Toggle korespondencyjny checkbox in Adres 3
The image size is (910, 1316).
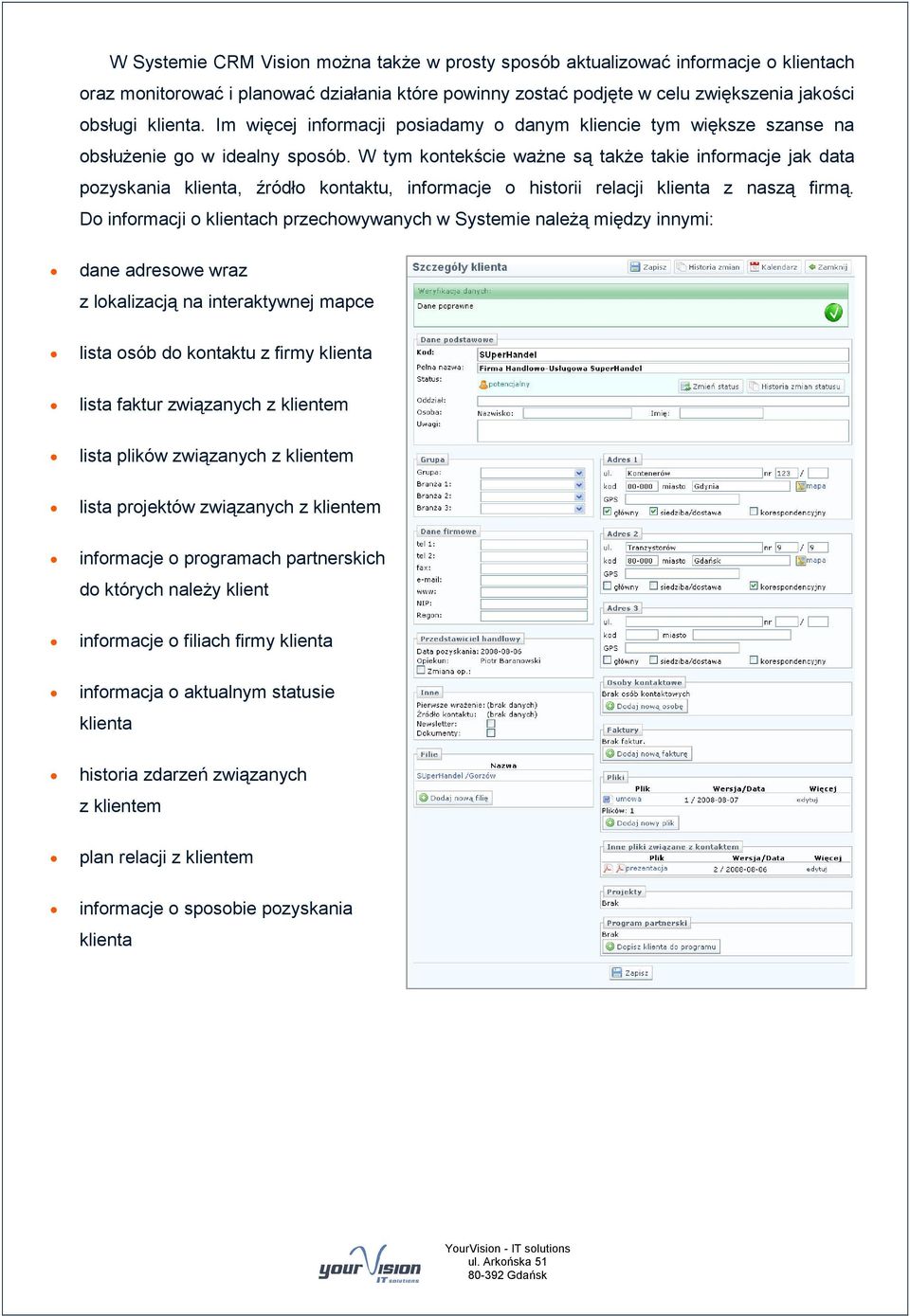click(754, 660)
